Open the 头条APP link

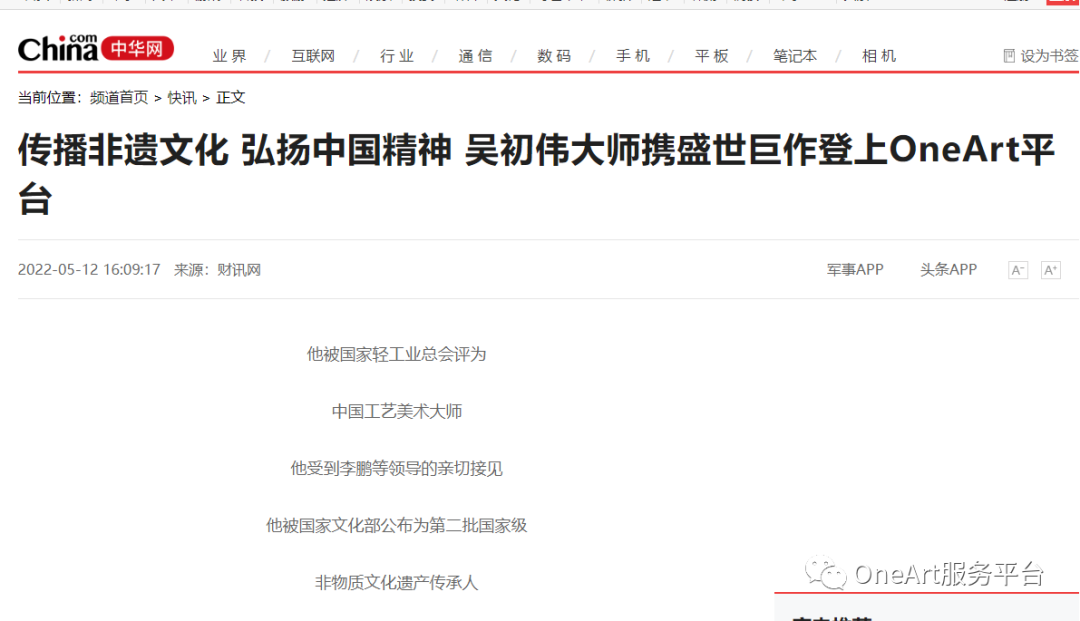tap(948, 270)
